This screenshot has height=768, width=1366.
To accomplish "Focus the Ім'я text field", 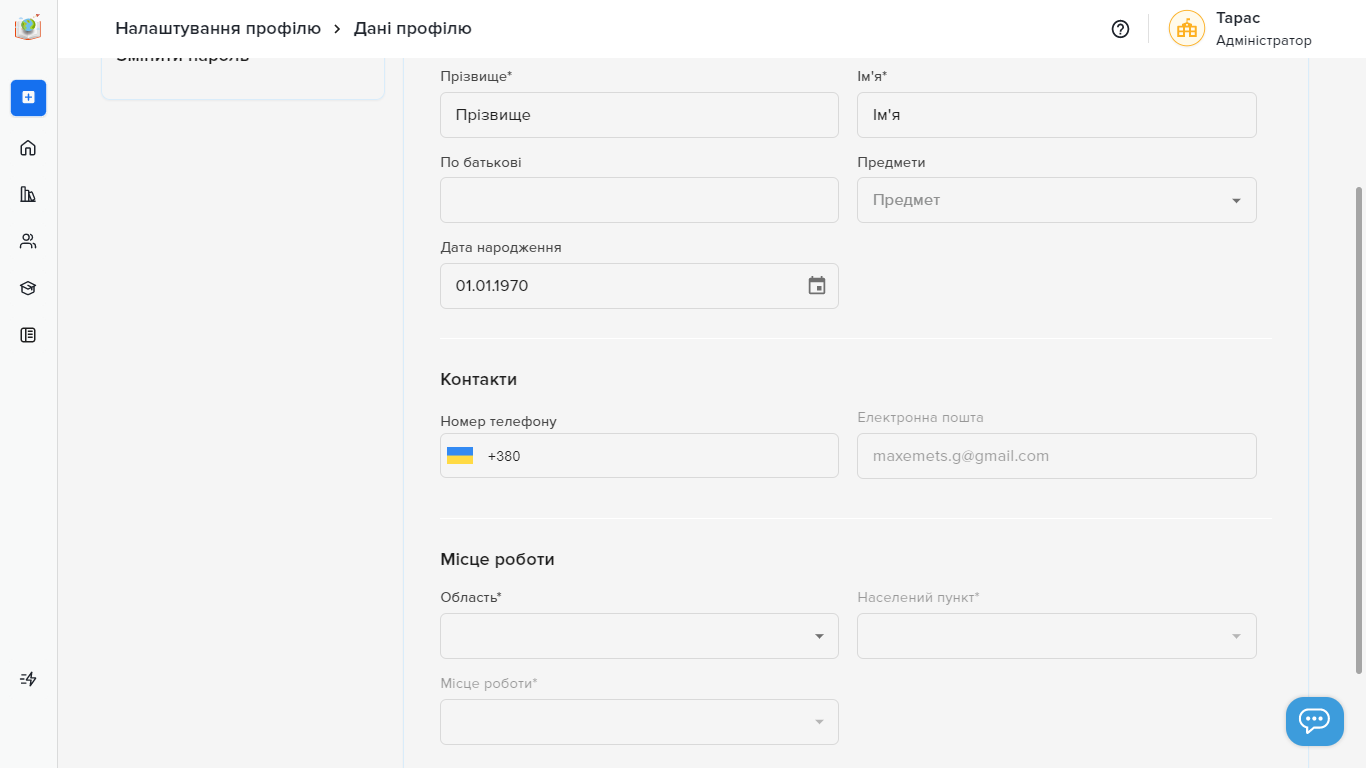I will tap(1056, 115).
